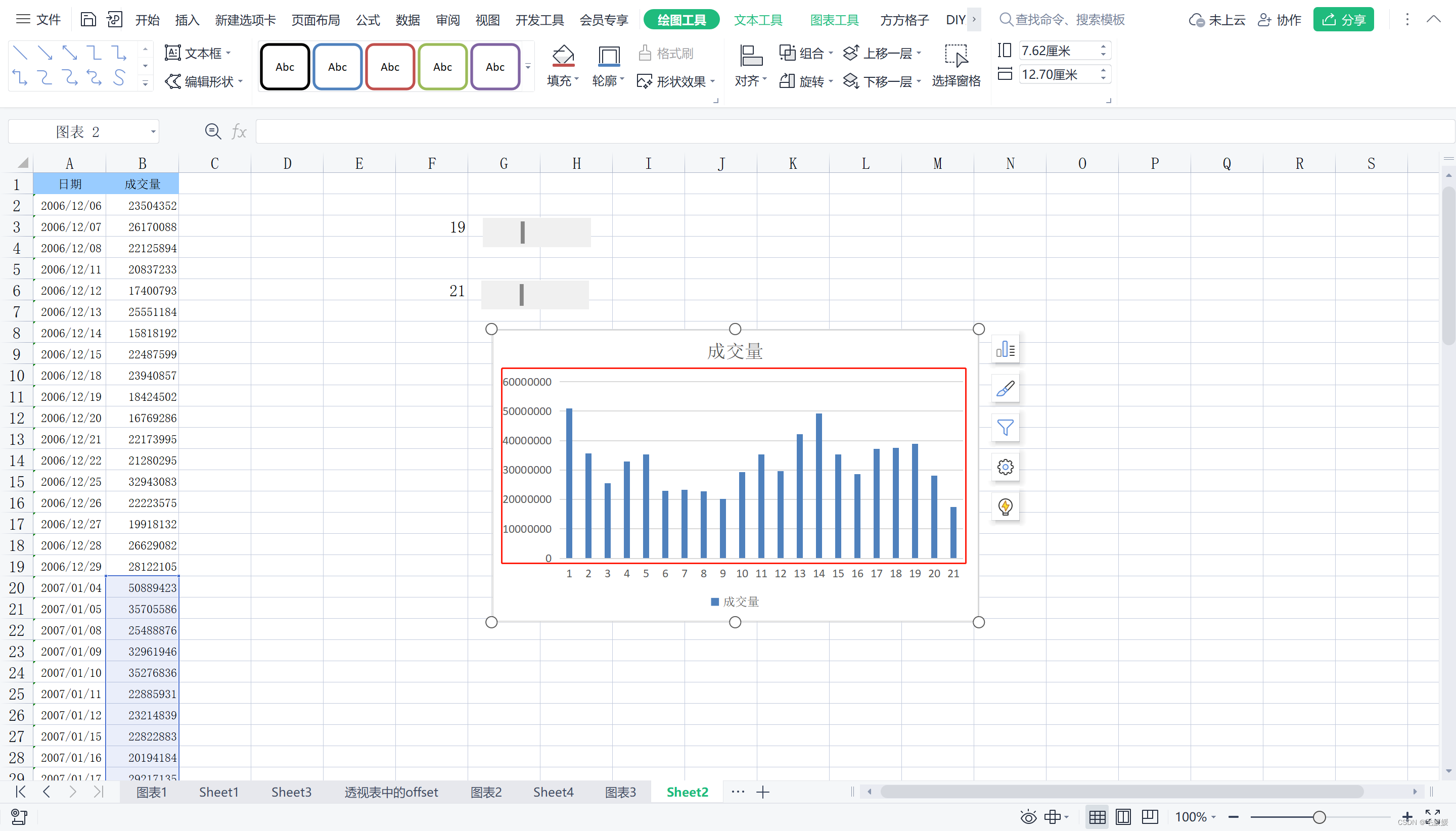
Task: Click the zoom magnifier beside formula bar
Action: (213, 132)
